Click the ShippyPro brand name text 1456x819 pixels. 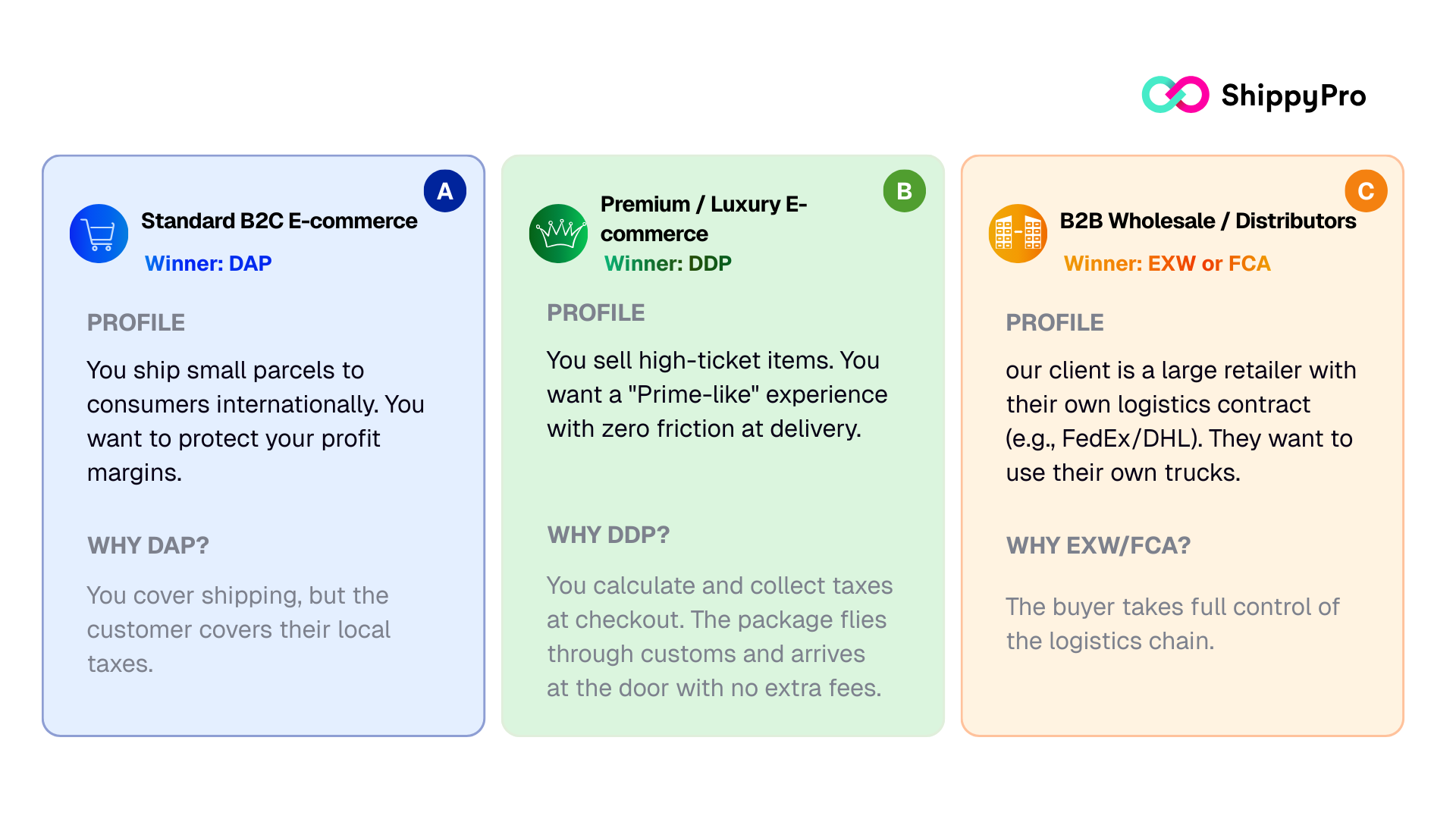pyautogui.click(x=1293, y=96)
